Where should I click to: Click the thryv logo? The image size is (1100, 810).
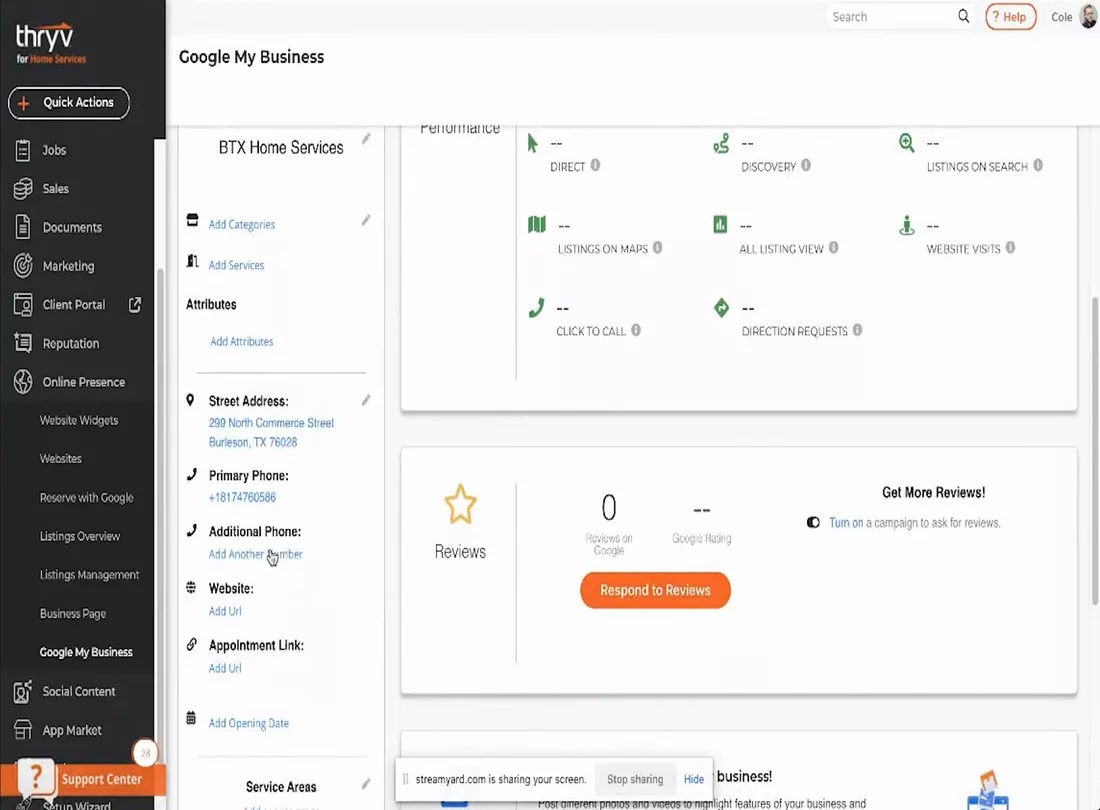pyautogui.click(x=49, y=43)
